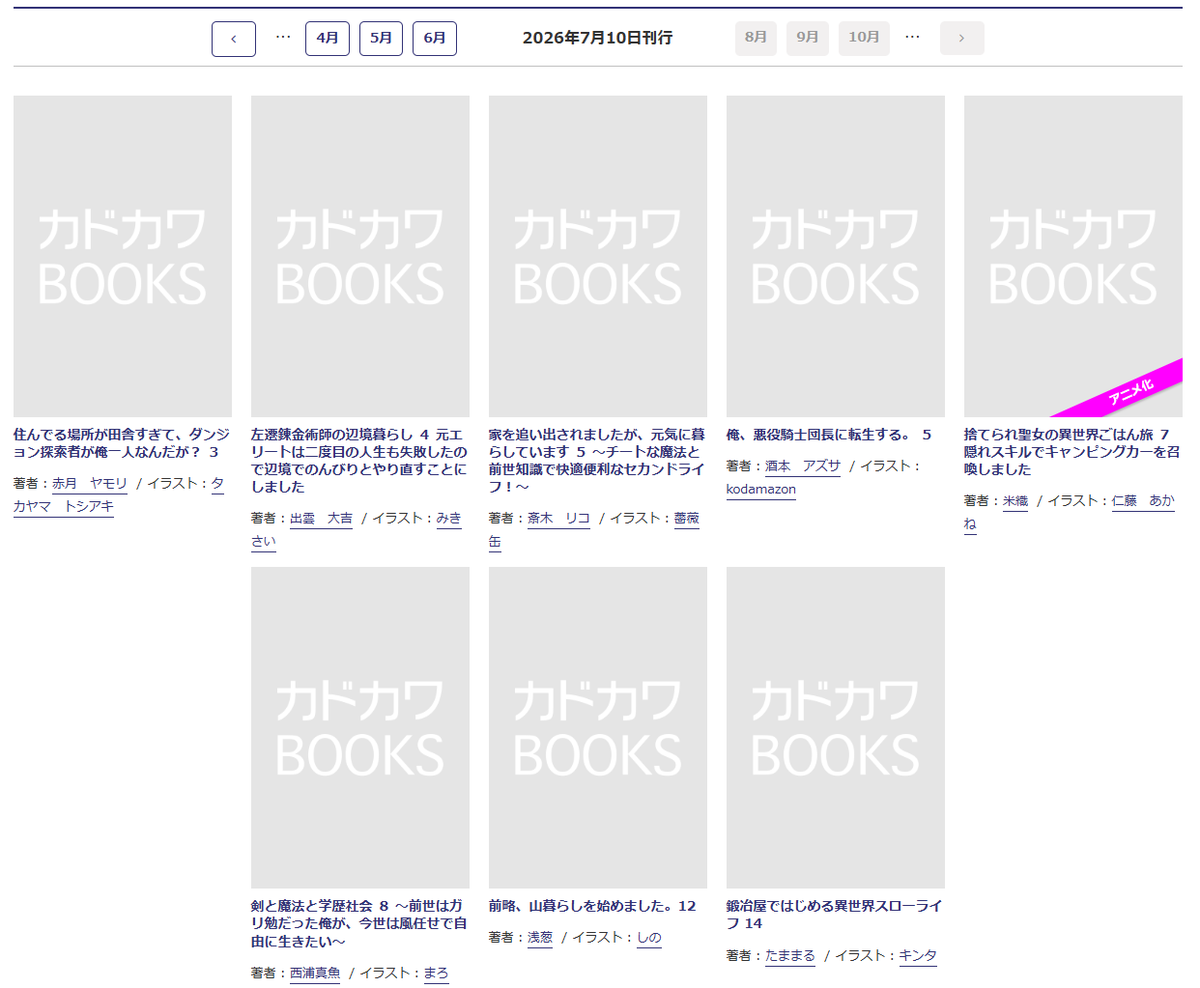Jump to 4月 releases
The width and height of the screenshot is (1200, 988).
click(327, 38)
